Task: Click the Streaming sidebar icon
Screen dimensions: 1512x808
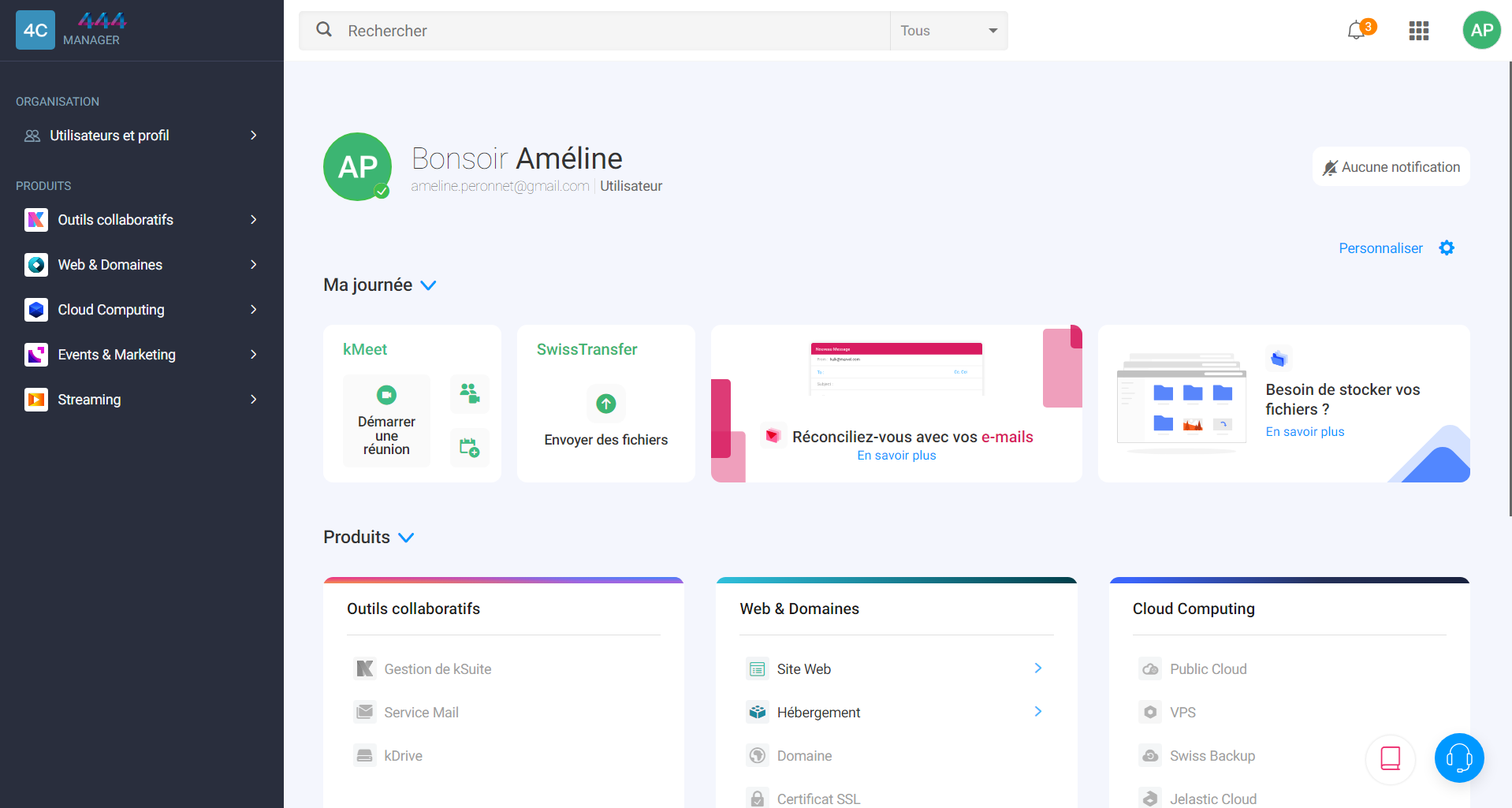Action: click(x=36, y=400)
